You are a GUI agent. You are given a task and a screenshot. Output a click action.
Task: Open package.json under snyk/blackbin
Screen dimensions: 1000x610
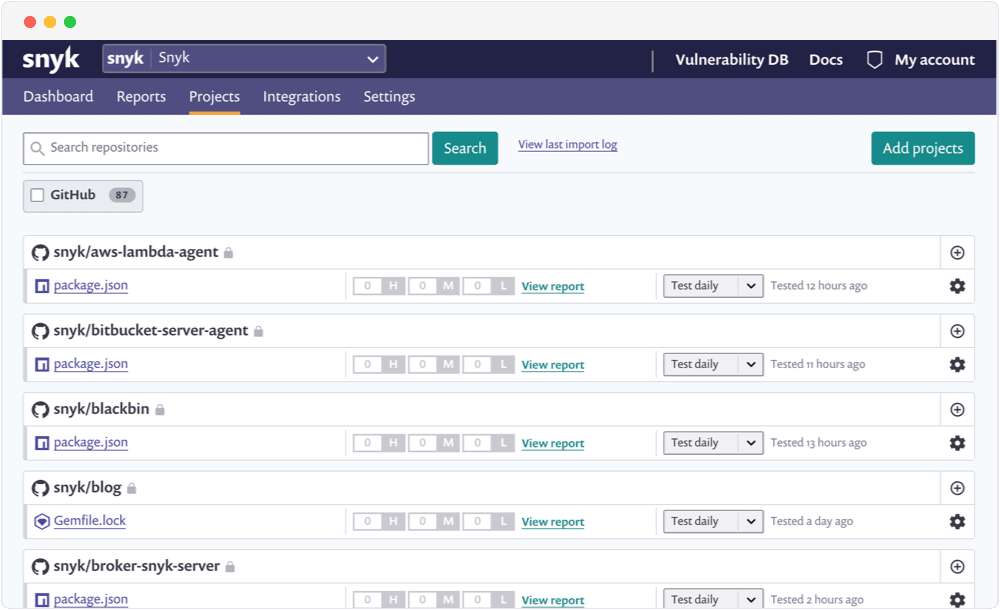coord(91,442)
